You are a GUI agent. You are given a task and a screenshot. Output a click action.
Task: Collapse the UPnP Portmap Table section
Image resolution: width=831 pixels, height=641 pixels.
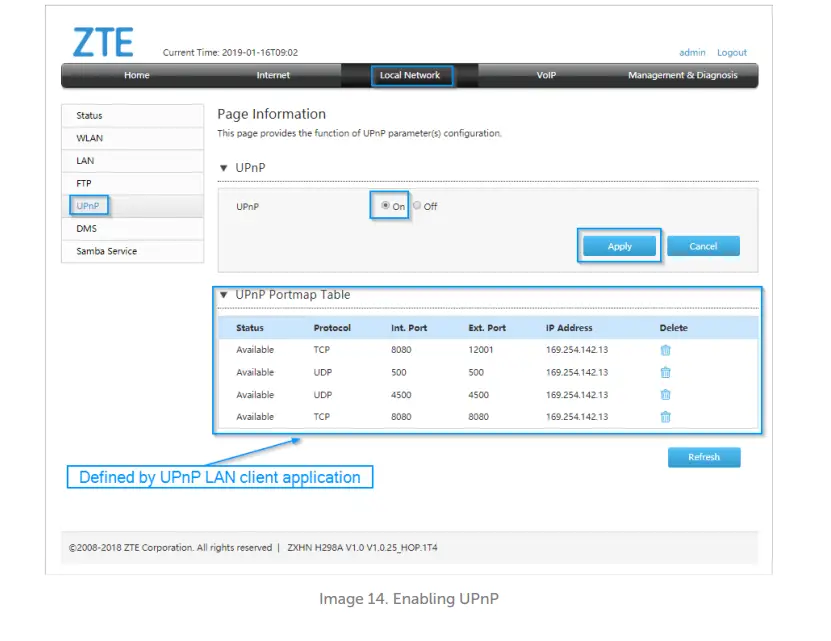[x=225, y=294]
